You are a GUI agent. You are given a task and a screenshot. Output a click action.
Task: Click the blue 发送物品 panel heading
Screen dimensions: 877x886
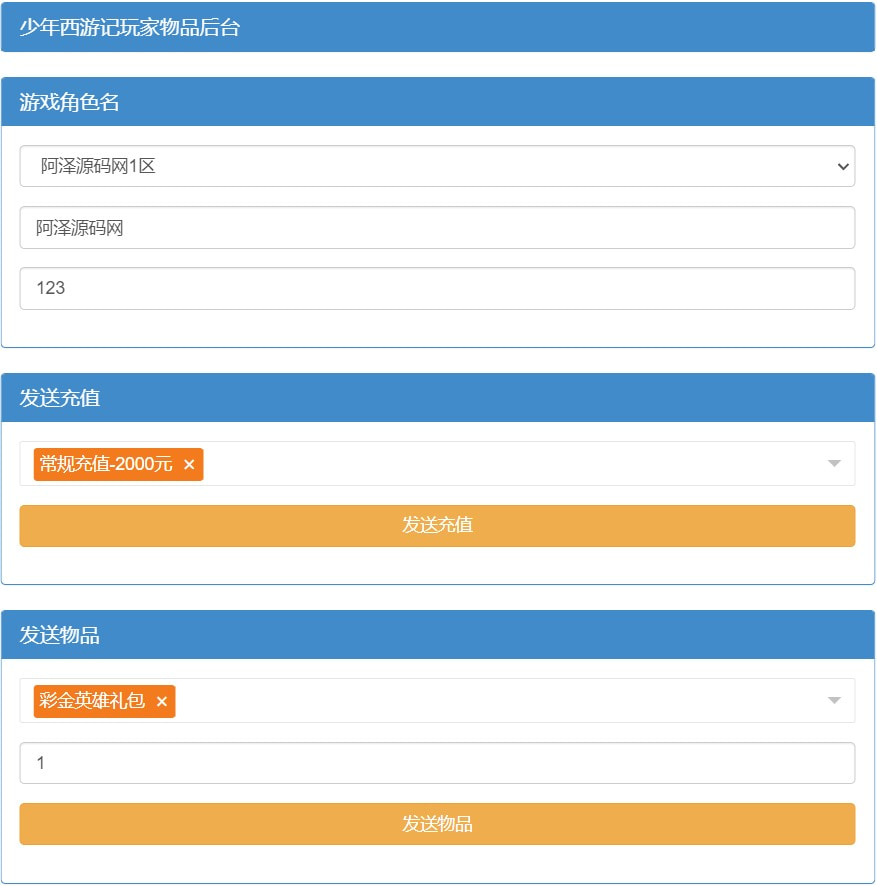pyautogui.click(x=437, y=635)
